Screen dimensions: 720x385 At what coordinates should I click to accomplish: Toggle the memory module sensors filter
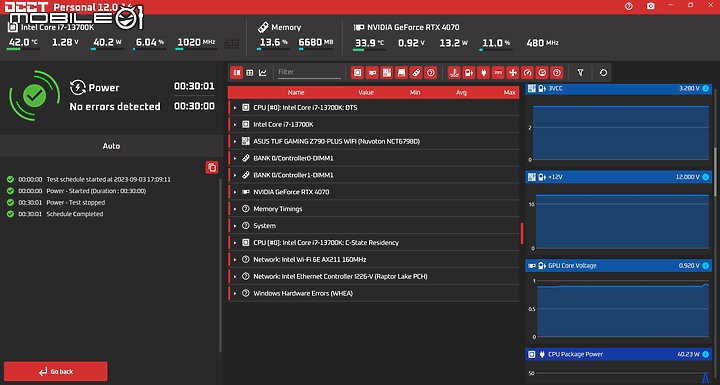pos(416,73)
